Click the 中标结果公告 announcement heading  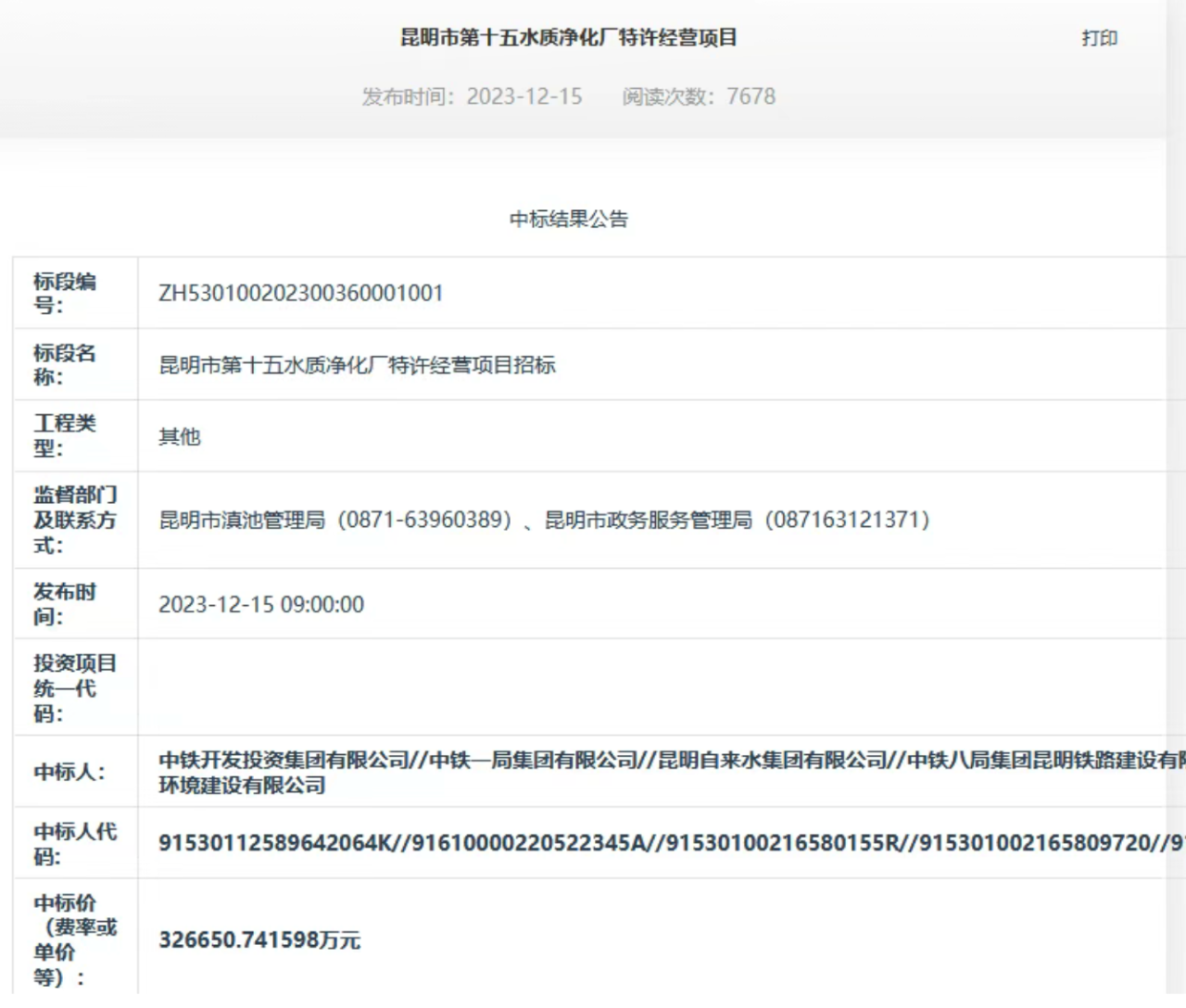tap(569, 220)
